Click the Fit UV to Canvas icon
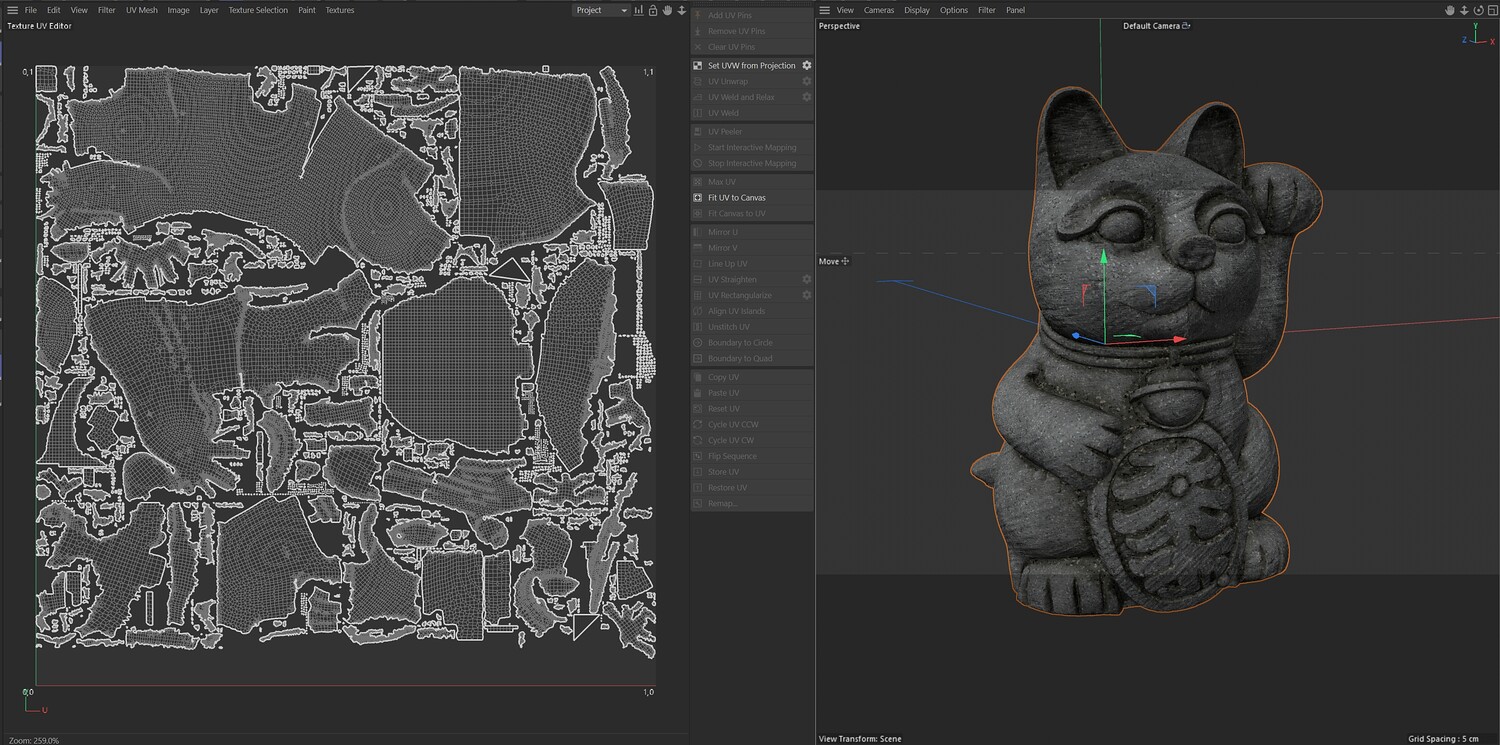The height and width of the screenshot is (745, 1500). [698, 197]
